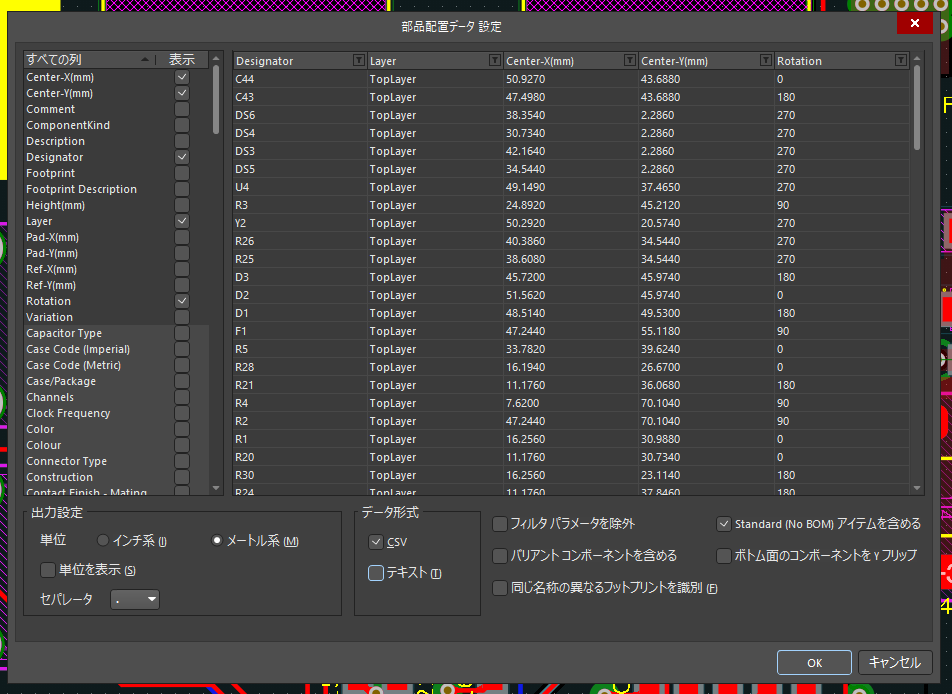Click the 7.6200 Center-X value for R4
The image size is (952, 694).
point(522,403)
